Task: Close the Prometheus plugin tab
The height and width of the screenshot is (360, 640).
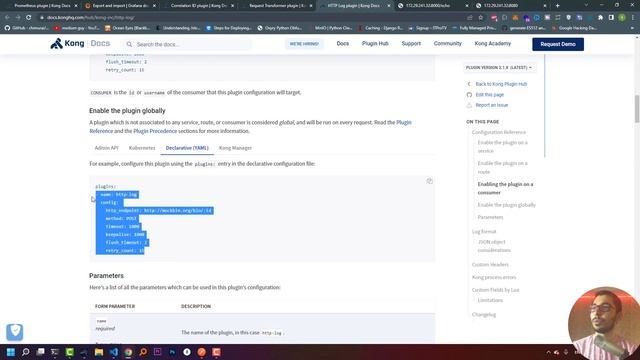Action: pyautogui.click(x=76, y=6)
